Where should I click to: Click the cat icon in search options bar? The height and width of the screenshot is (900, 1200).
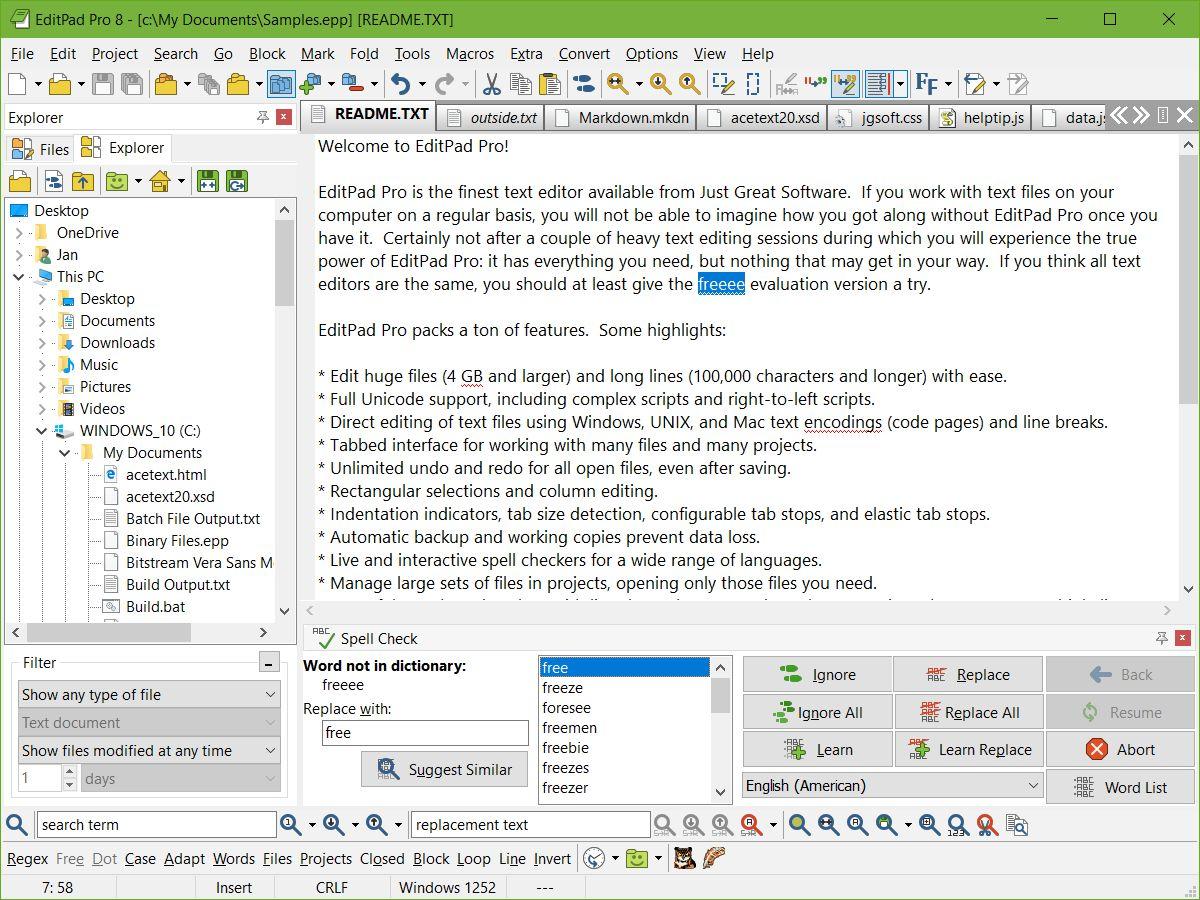pos(684,858)
